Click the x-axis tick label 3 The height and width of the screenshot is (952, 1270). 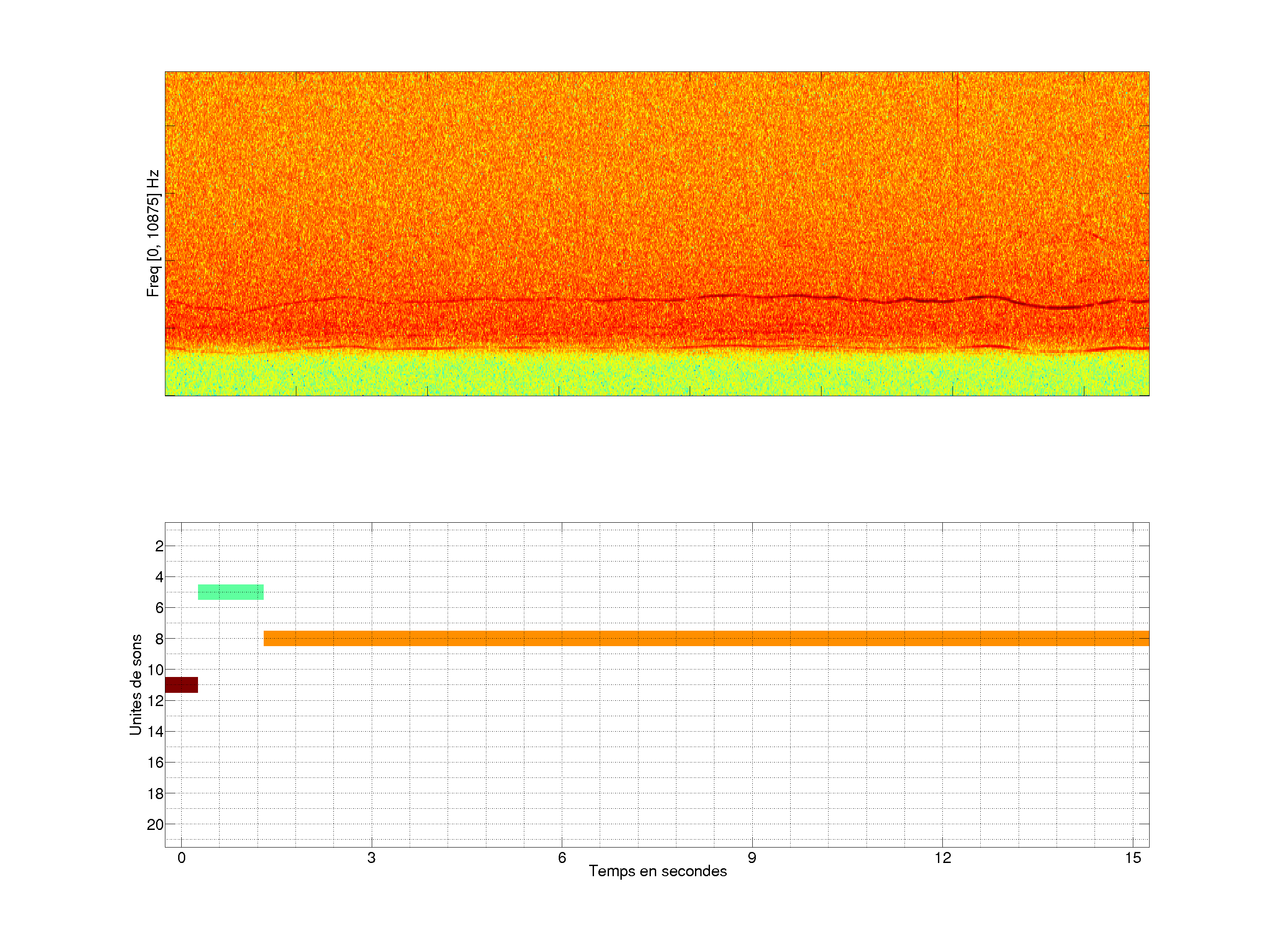click(371, 858)
